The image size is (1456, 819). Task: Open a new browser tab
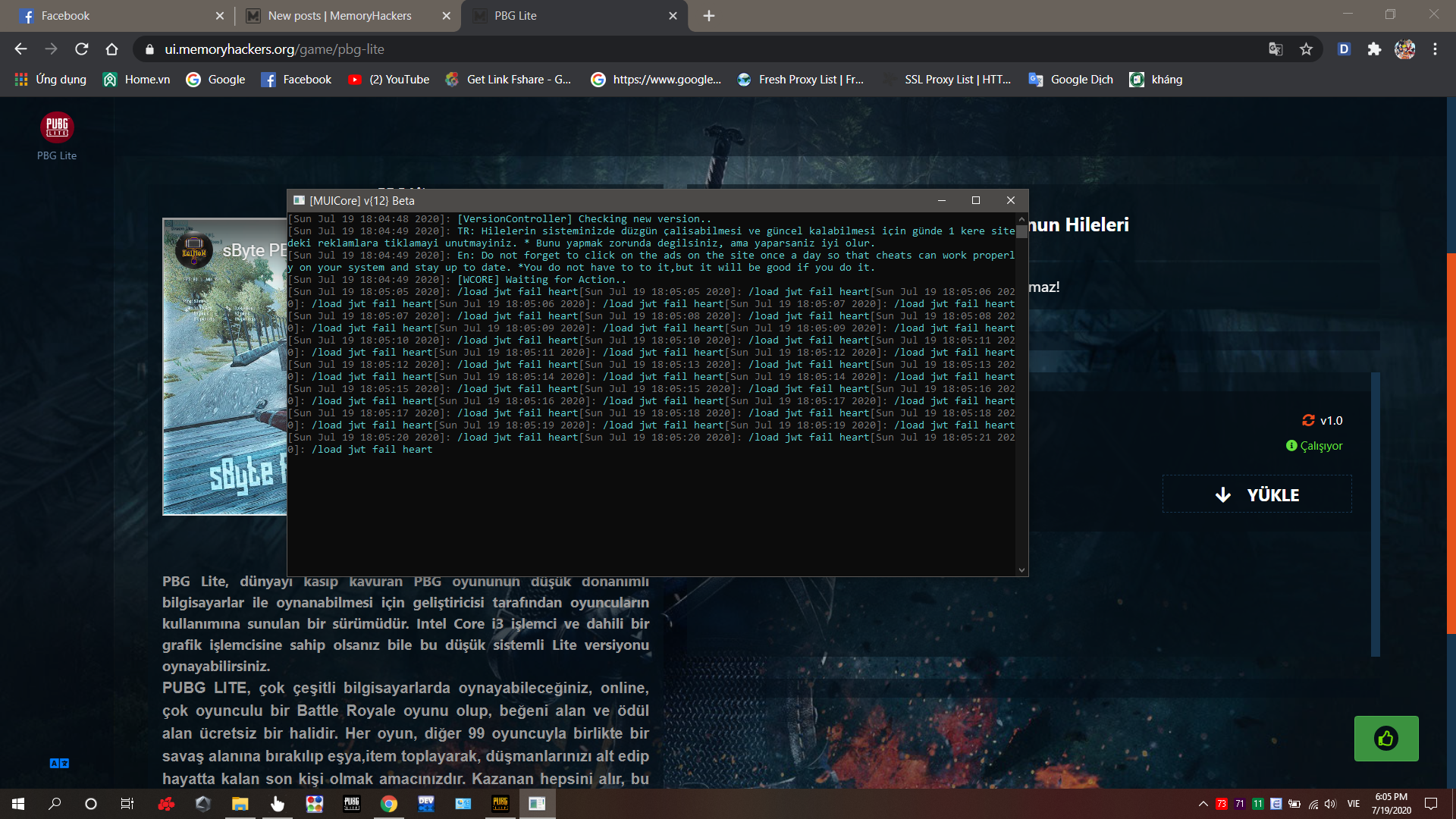709,16
